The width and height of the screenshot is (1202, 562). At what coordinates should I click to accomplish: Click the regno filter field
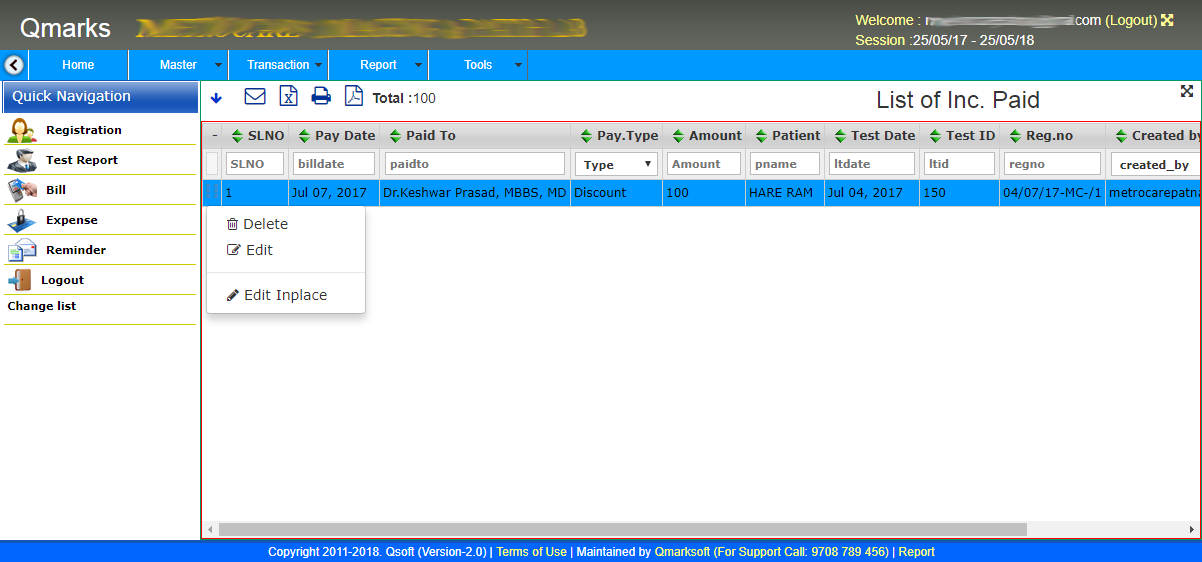point(1052,164)
